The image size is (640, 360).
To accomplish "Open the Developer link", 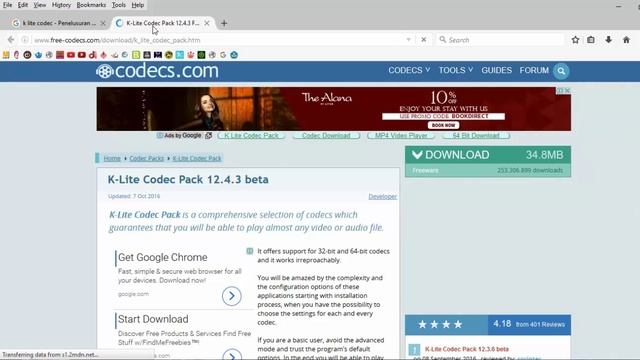I will point(382,196).
